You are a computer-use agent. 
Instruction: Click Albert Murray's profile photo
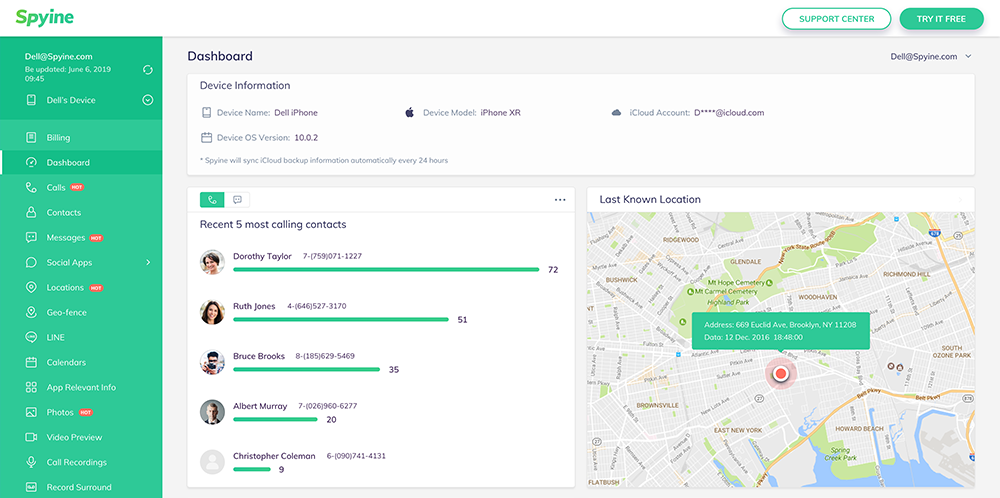[x=212, y=412]
